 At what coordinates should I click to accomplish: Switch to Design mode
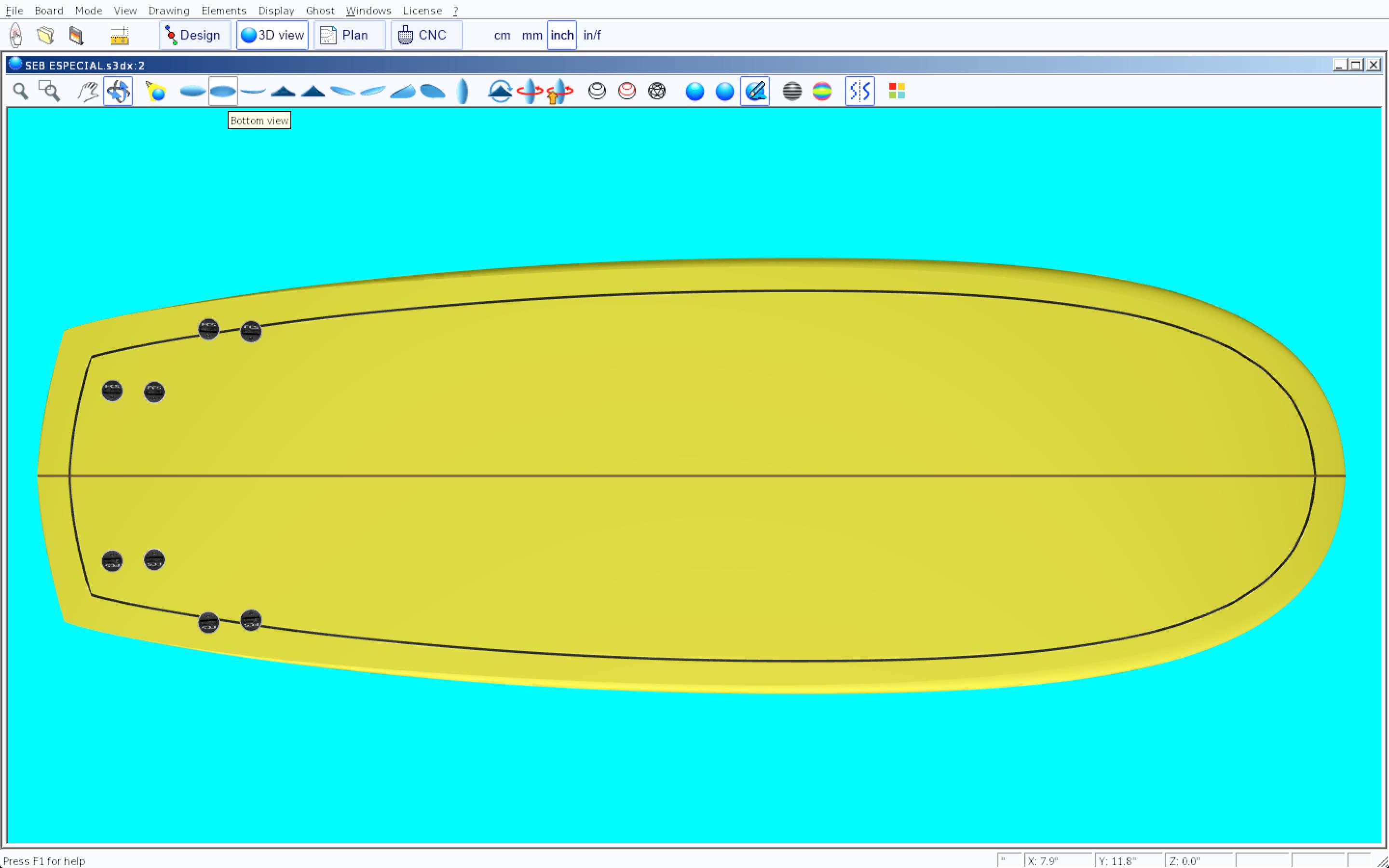[x=194, y=35]
